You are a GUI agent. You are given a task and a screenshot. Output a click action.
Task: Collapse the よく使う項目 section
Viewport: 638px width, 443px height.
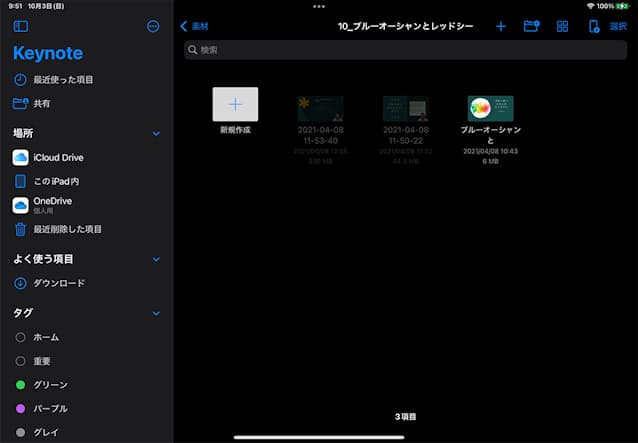click(x=155, y=259)
